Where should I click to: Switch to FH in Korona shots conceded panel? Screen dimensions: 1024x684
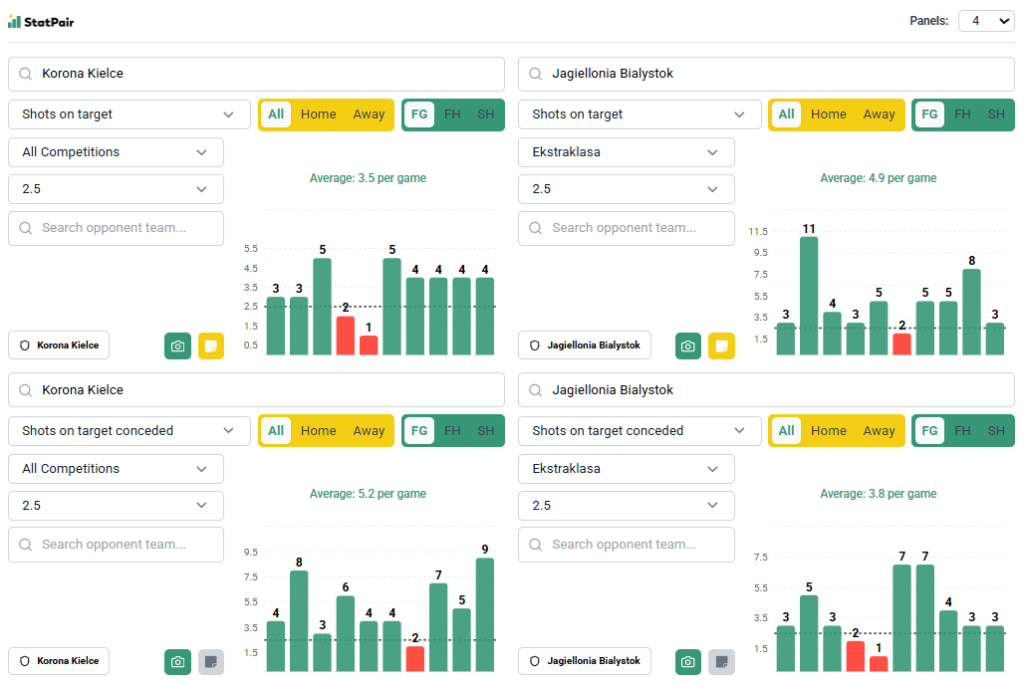[x=452, y=431]
